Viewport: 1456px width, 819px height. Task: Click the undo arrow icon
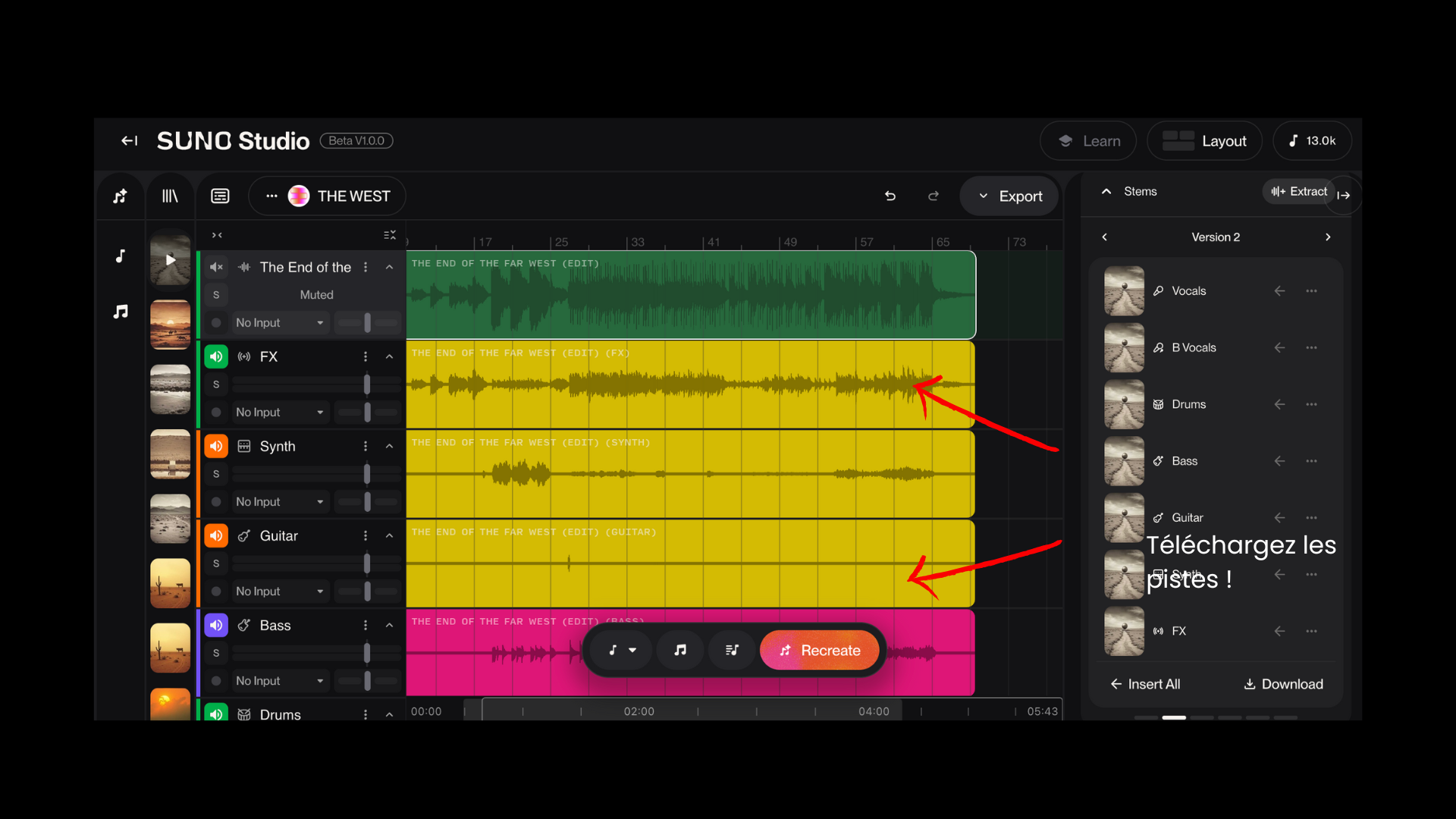click(890, 196)
